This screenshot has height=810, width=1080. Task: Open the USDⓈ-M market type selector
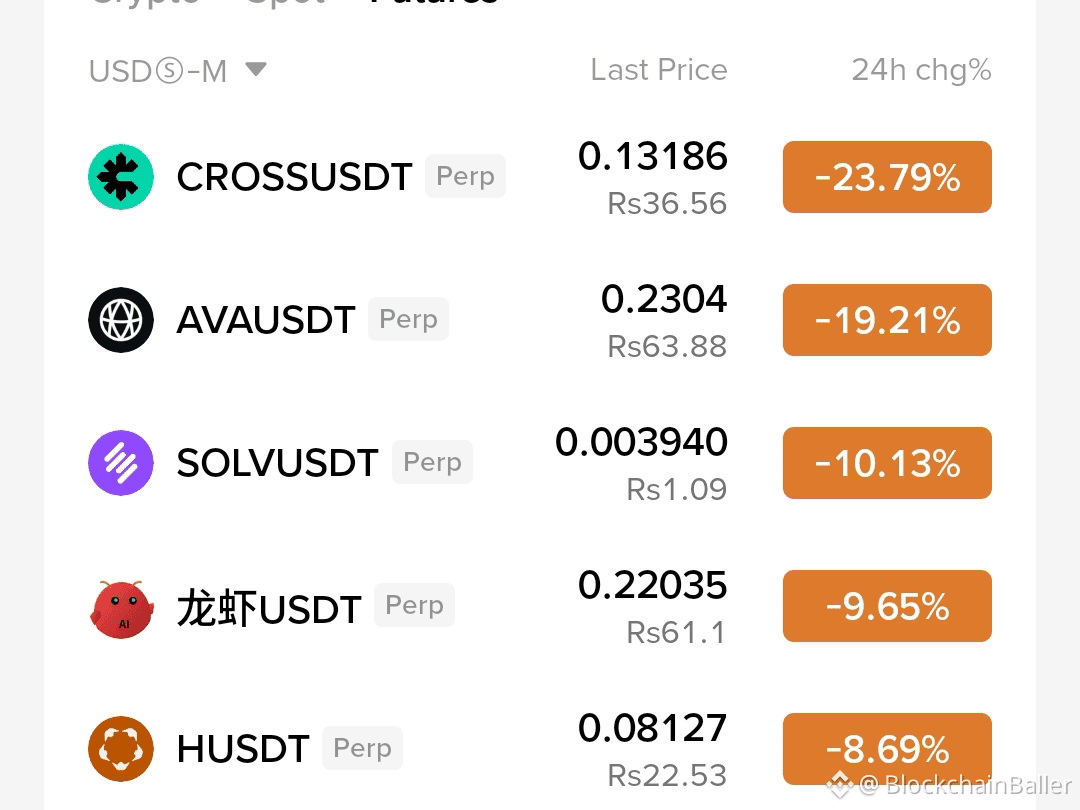tap(178, 70)
